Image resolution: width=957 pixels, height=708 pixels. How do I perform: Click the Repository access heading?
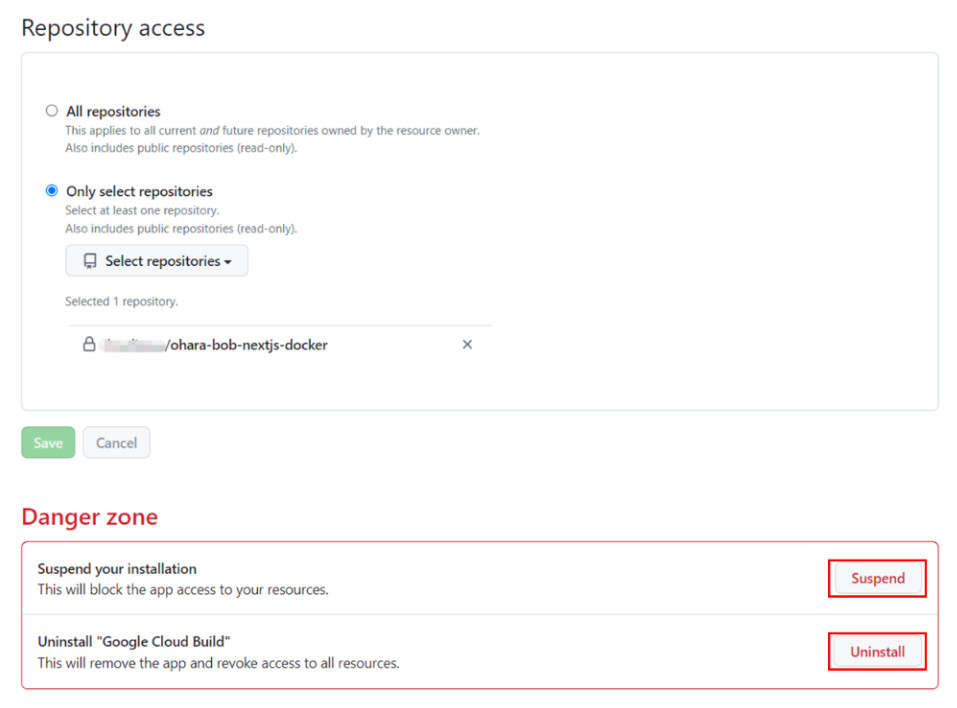[113, 28]
